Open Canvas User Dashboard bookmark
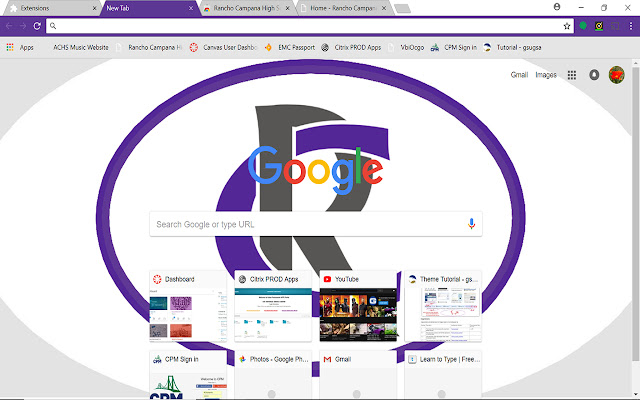 [x=223, y=47]
